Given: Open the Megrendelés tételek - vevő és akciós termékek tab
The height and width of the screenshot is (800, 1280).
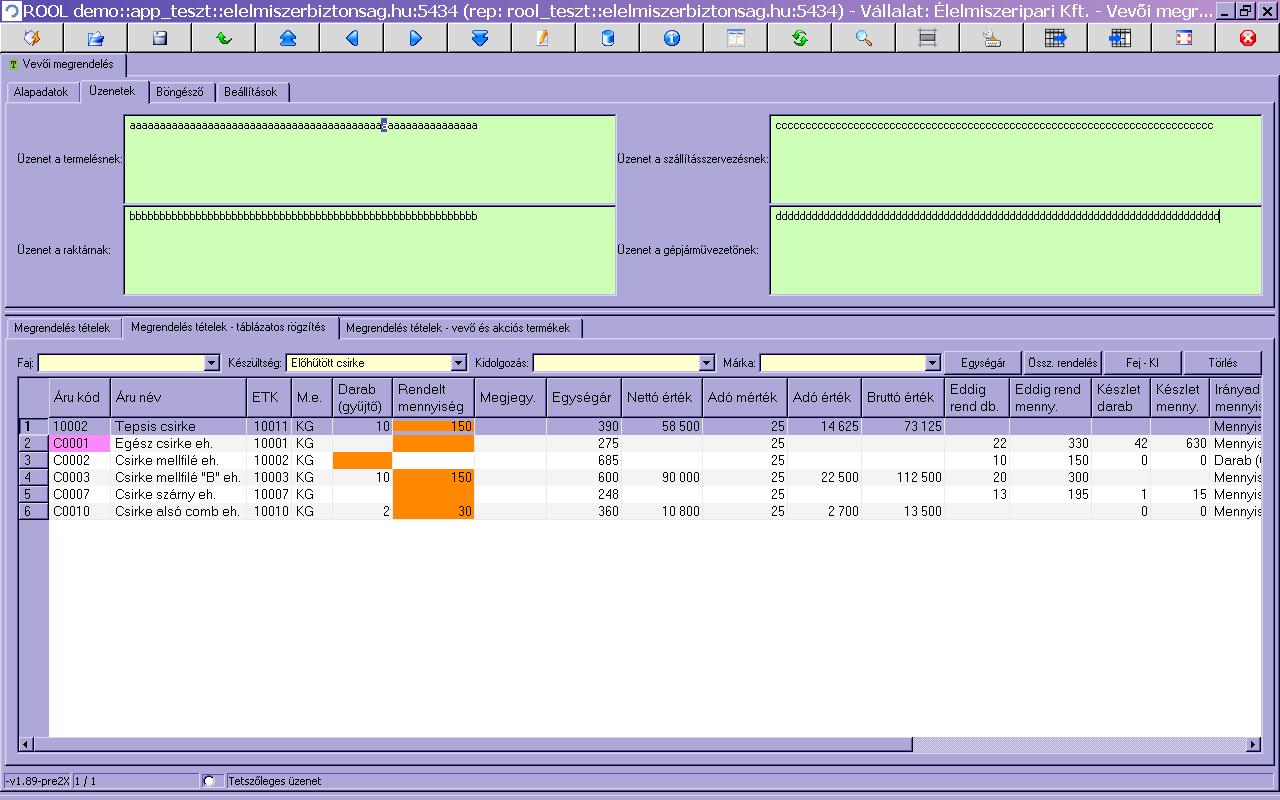Looking at the screenshot, I should (x=458, y=328).
